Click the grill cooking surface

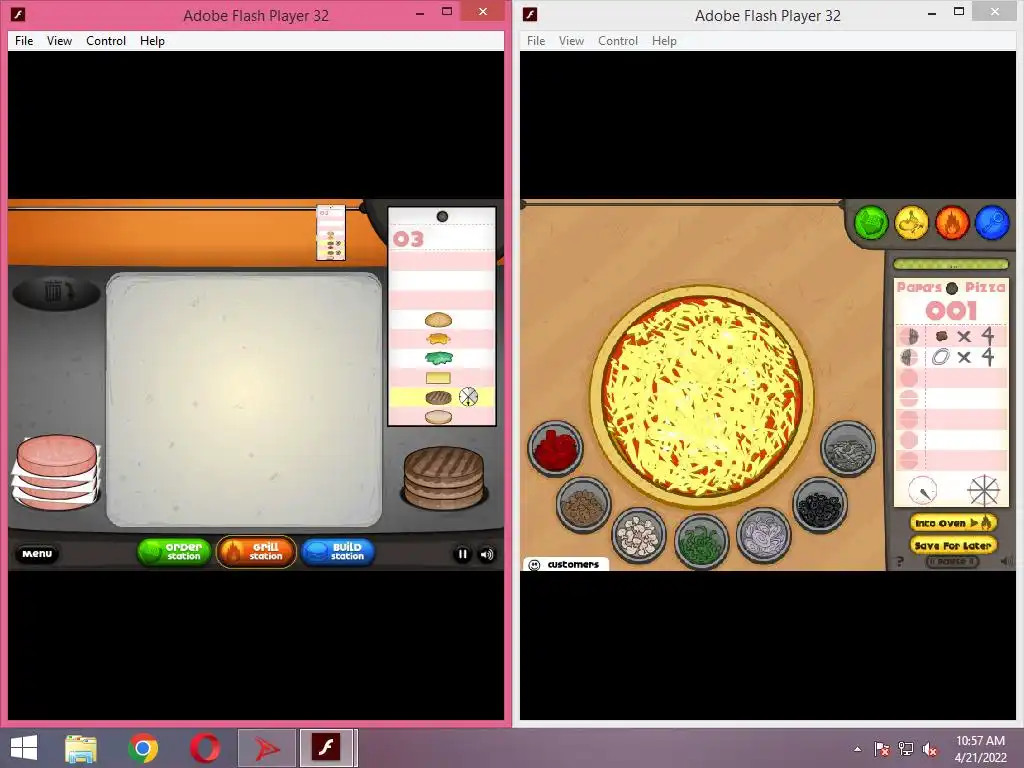coord(244,398)
